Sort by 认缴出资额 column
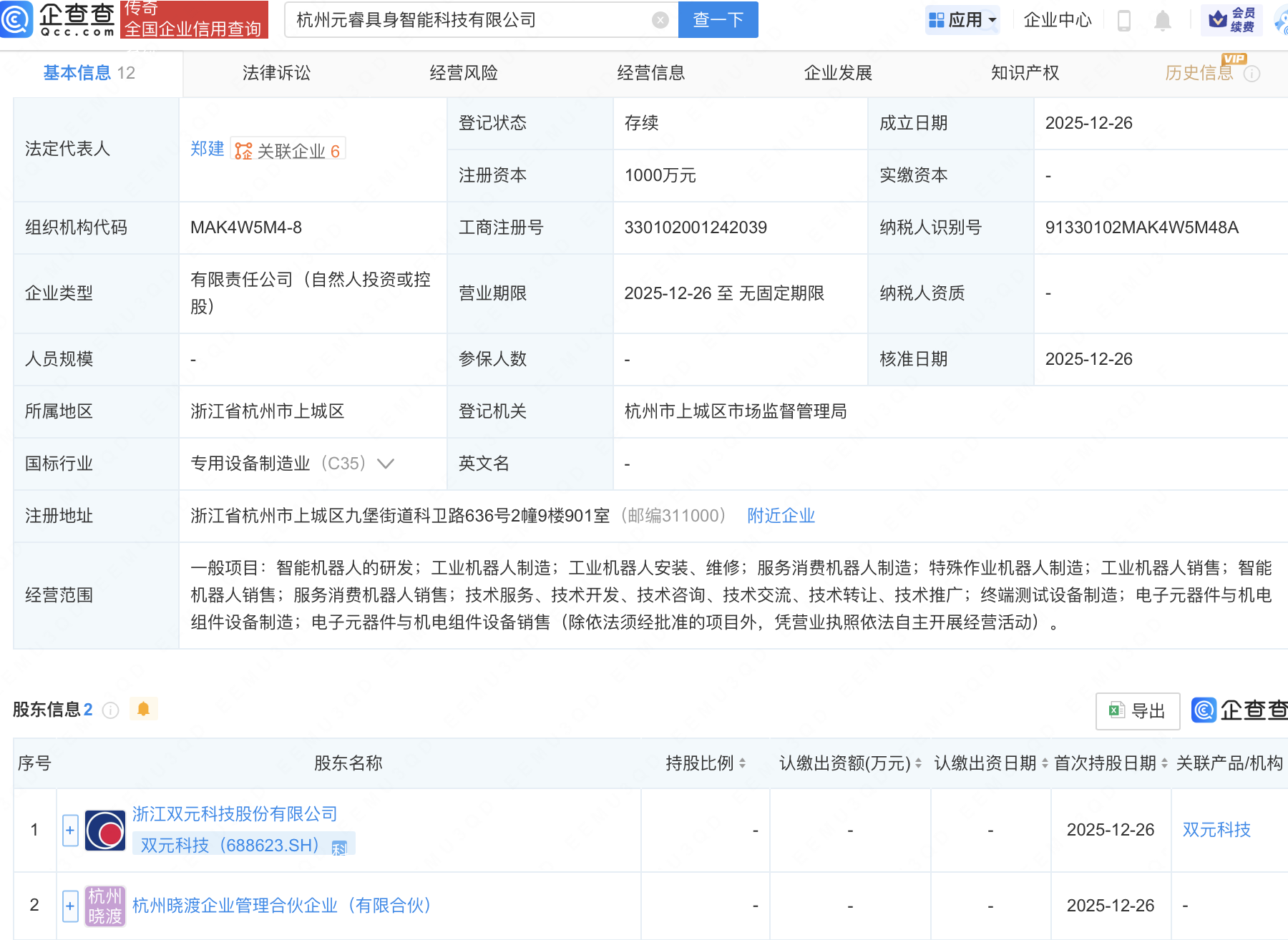This screenshot has width=1288, height=940. (x=918, y=763)
